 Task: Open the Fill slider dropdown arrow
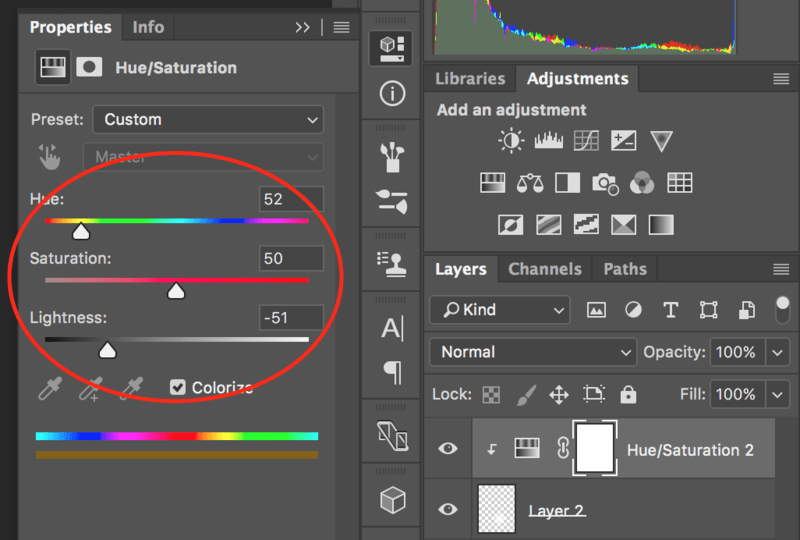778,395
